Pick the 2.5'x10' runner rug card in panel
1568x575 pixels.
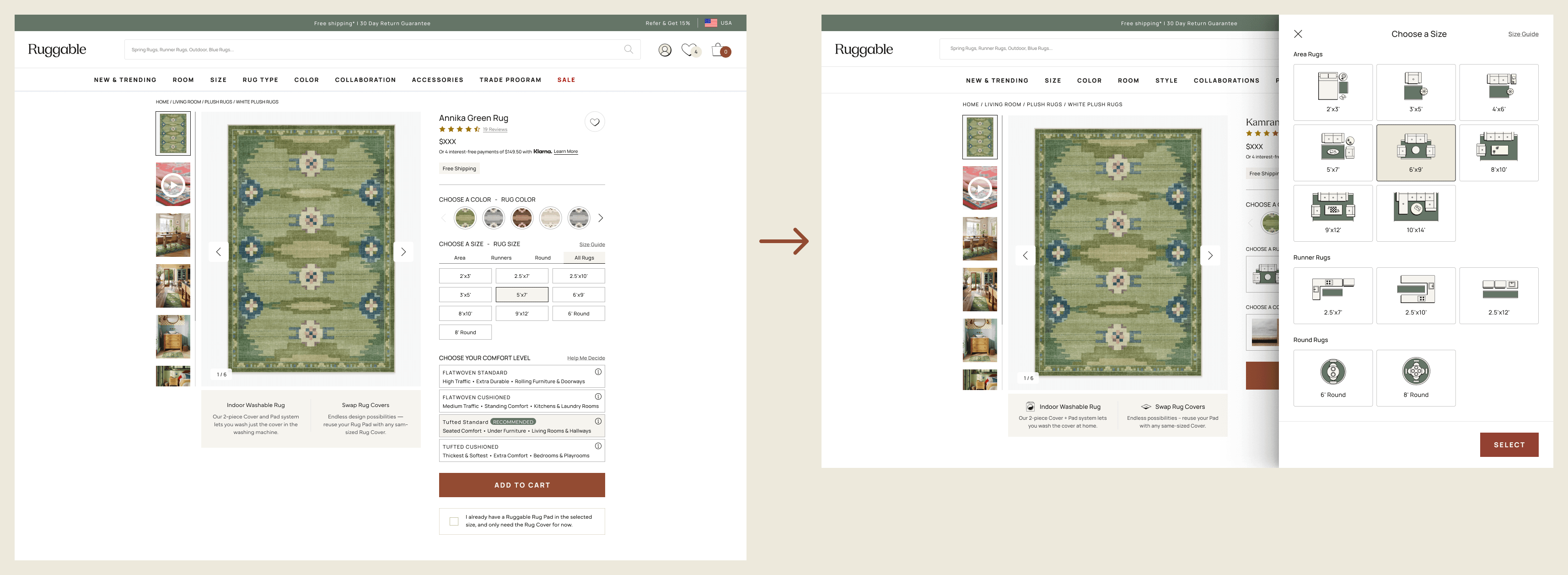click(x=1416, y=295)
